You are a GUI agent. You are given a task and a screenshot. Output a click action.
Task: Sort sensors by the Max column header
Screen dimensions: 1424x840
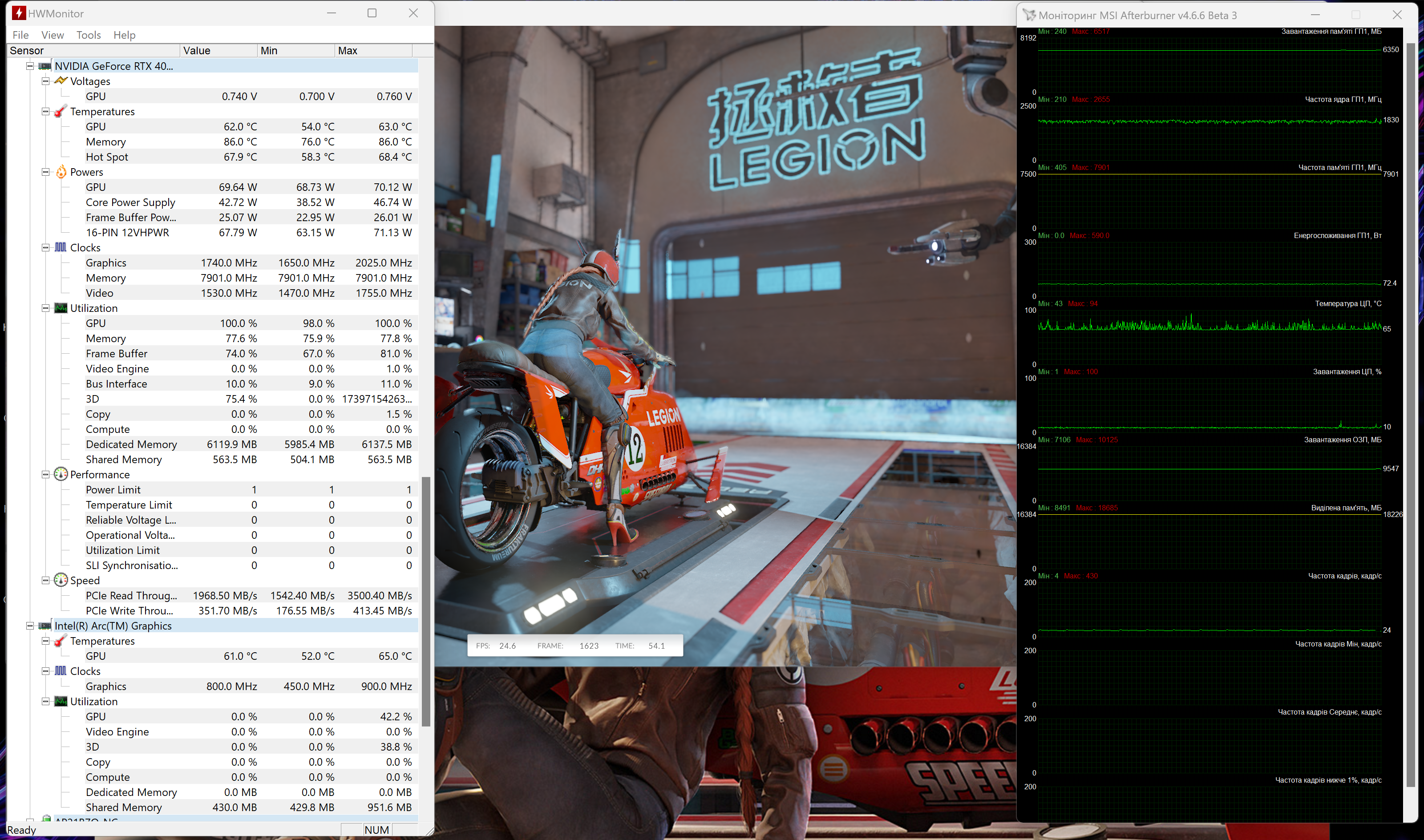coord(347,50)
